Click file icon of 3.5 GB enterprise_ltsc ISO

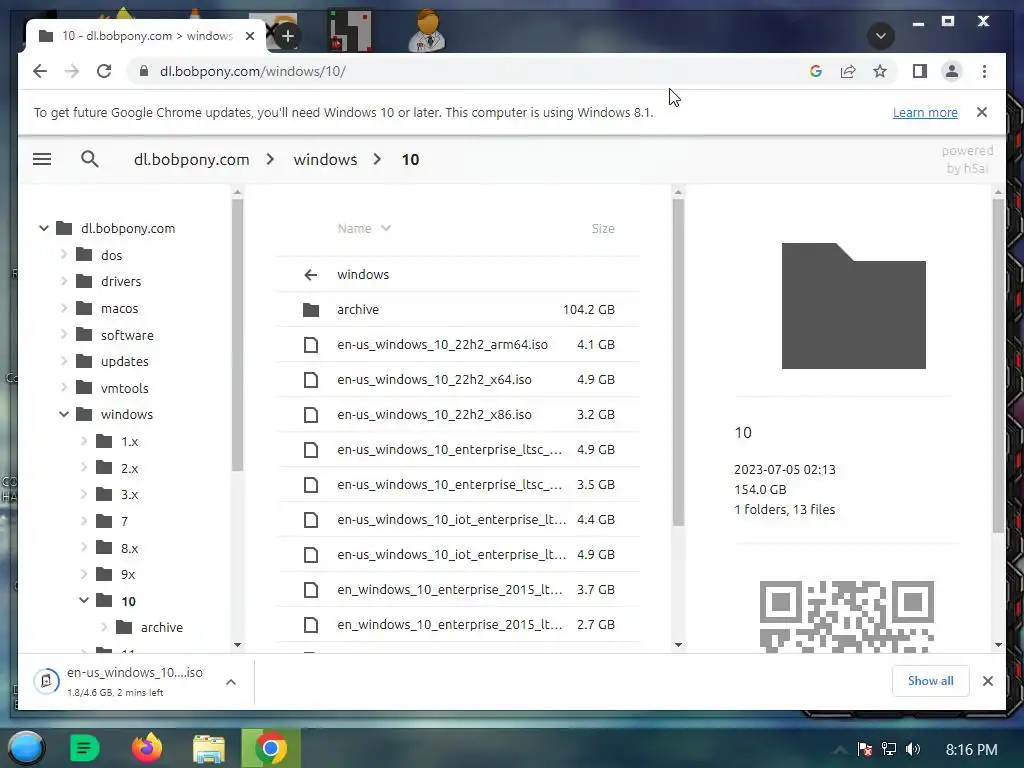[x=311, y=485]
